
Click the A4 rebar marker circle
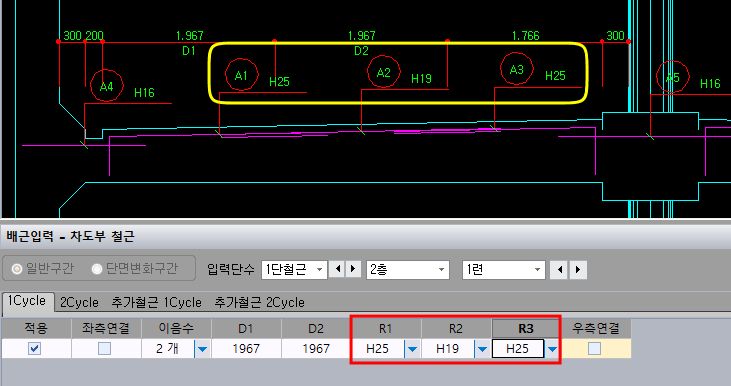pos(107,86)
